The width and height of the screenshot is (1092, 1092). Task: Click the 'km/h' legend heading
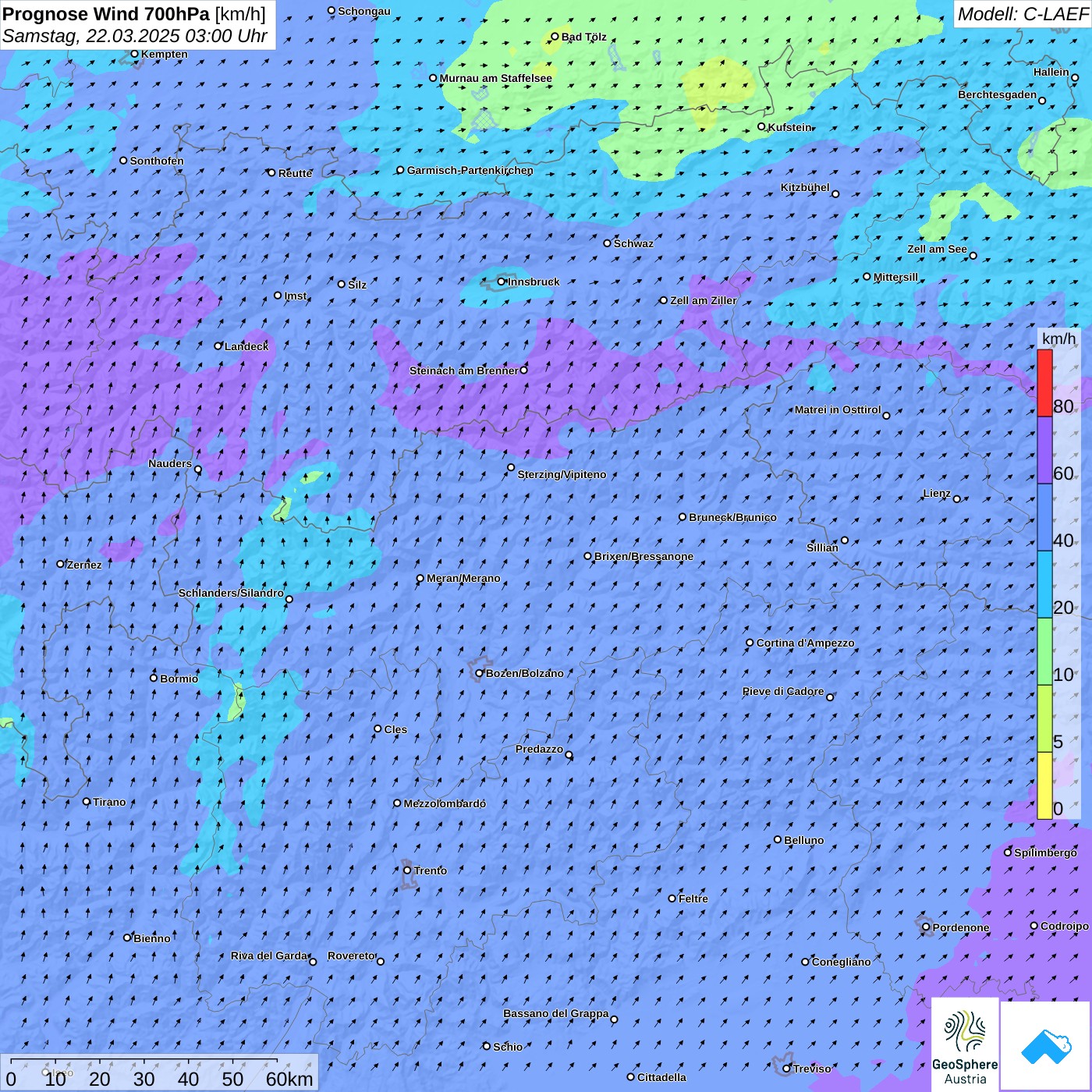pos(1058,338)
